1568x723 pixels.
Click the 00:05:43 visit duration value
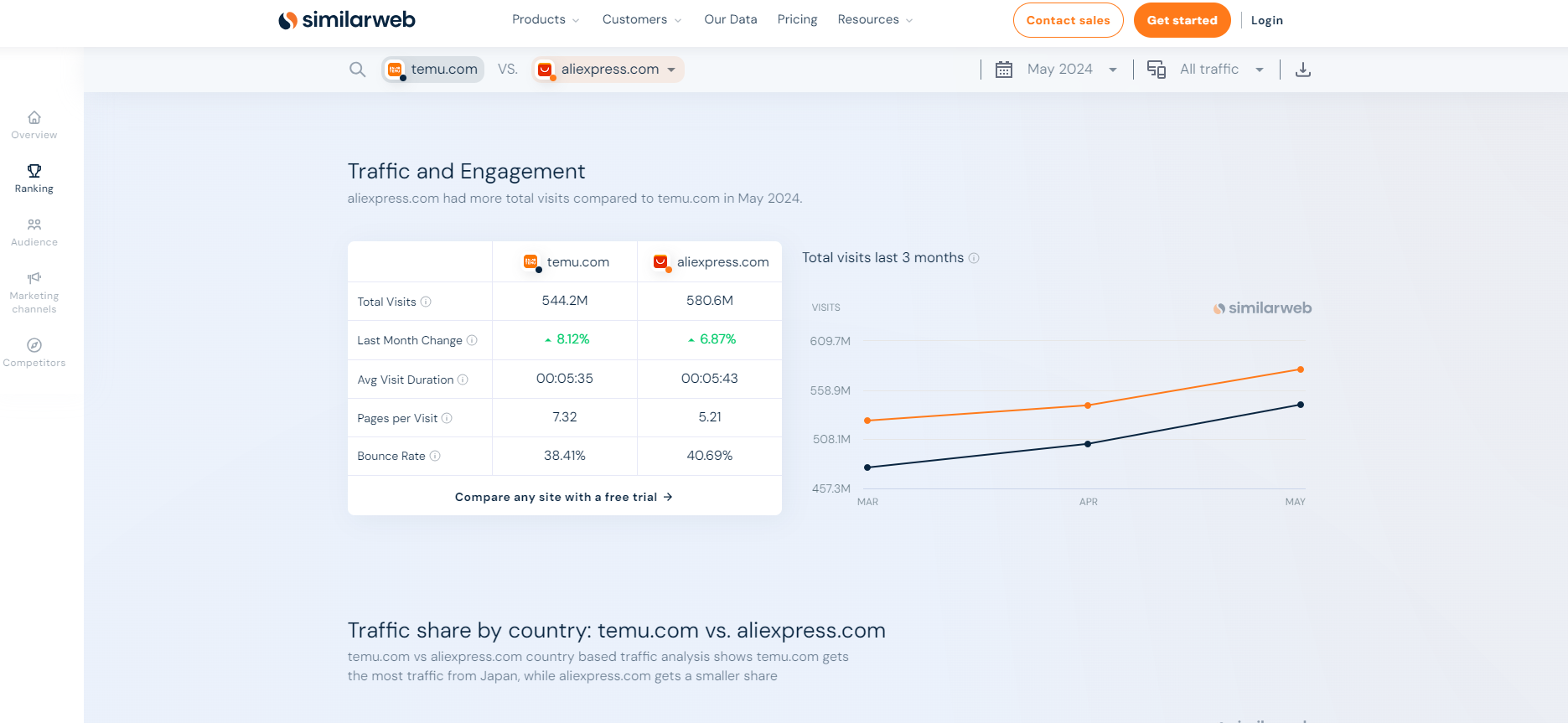click(710, 379)
